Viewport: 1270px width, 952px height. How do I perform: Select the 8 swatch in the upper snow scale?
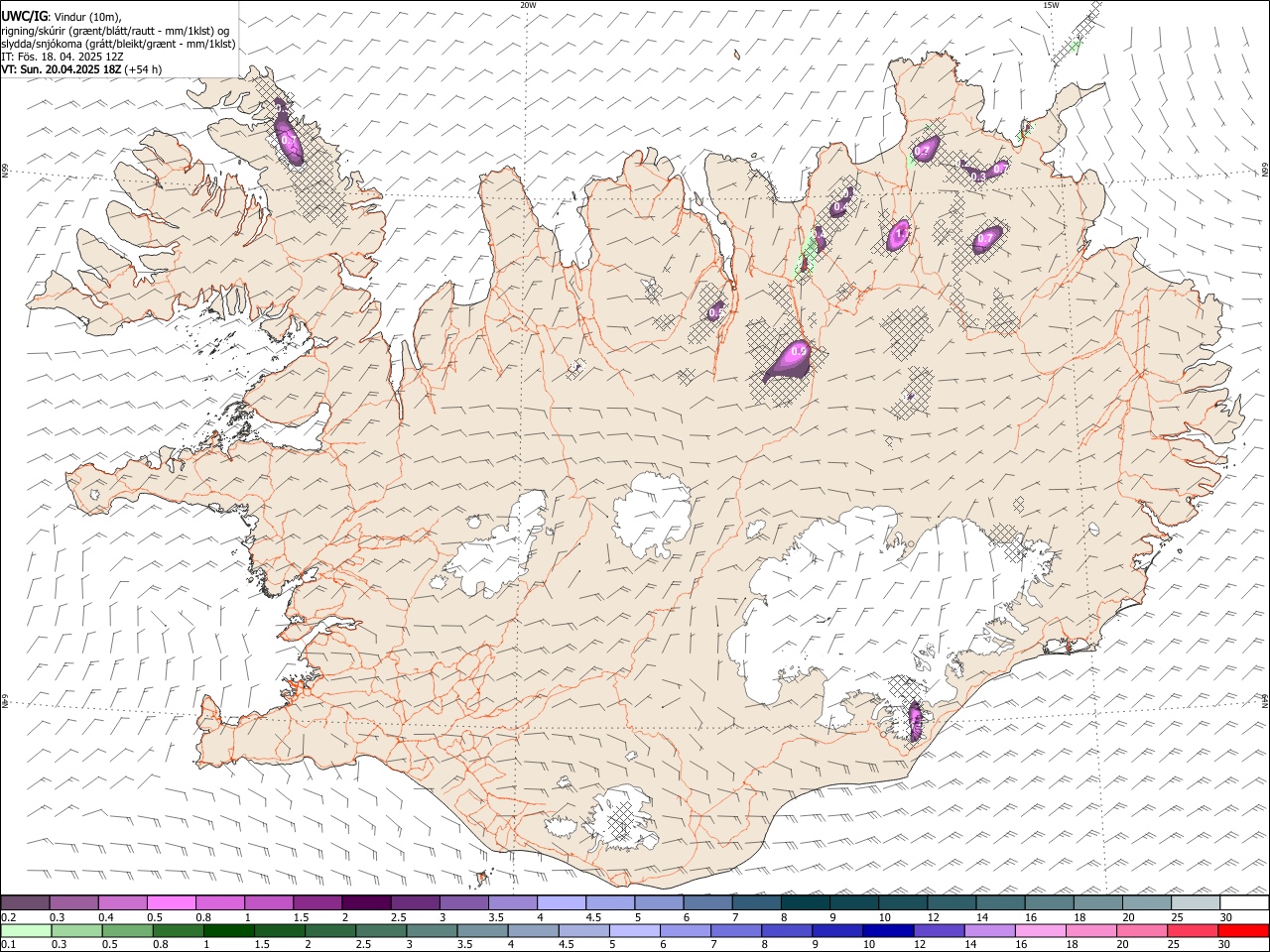[x=805, y=902]
